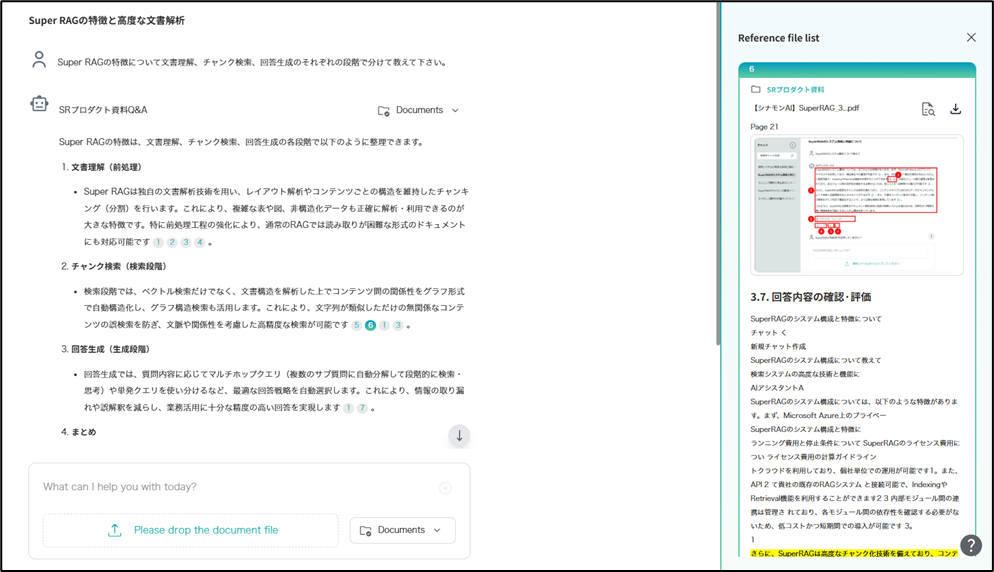
Task: Click the yellow highlighted text in reference
Action: (x=854, y=553)
